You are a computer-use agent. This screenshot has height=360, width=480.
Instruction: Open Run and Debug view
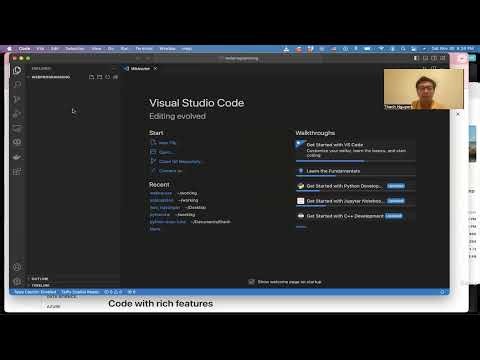[17, 114]
